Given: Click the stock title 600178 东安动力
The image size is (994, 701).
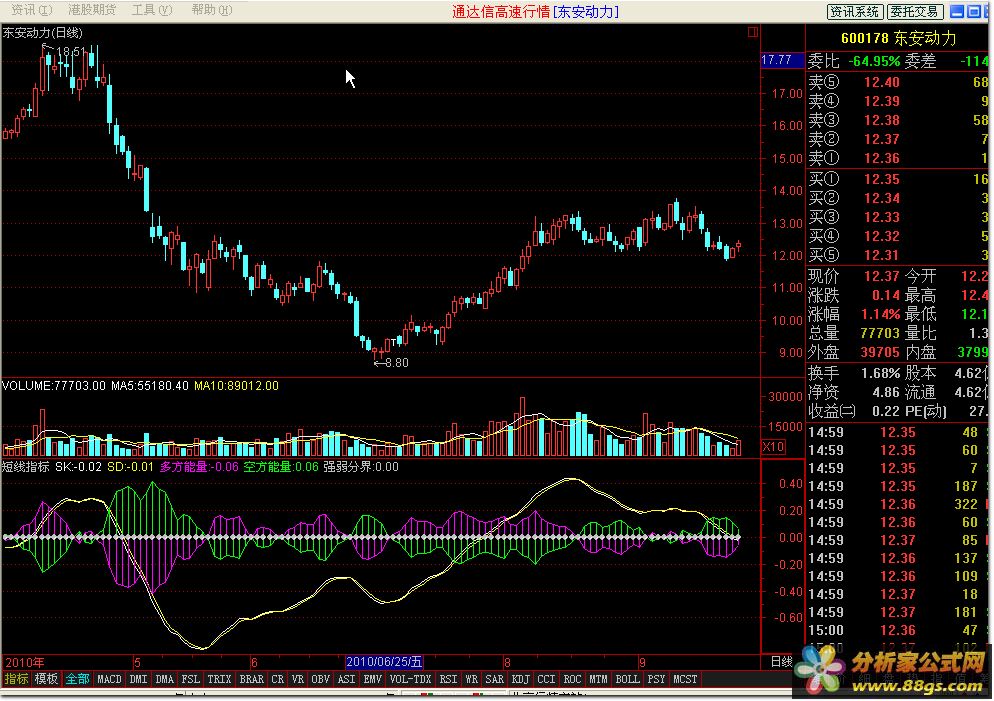Looking at the screenshot, I should pos(898,38).
